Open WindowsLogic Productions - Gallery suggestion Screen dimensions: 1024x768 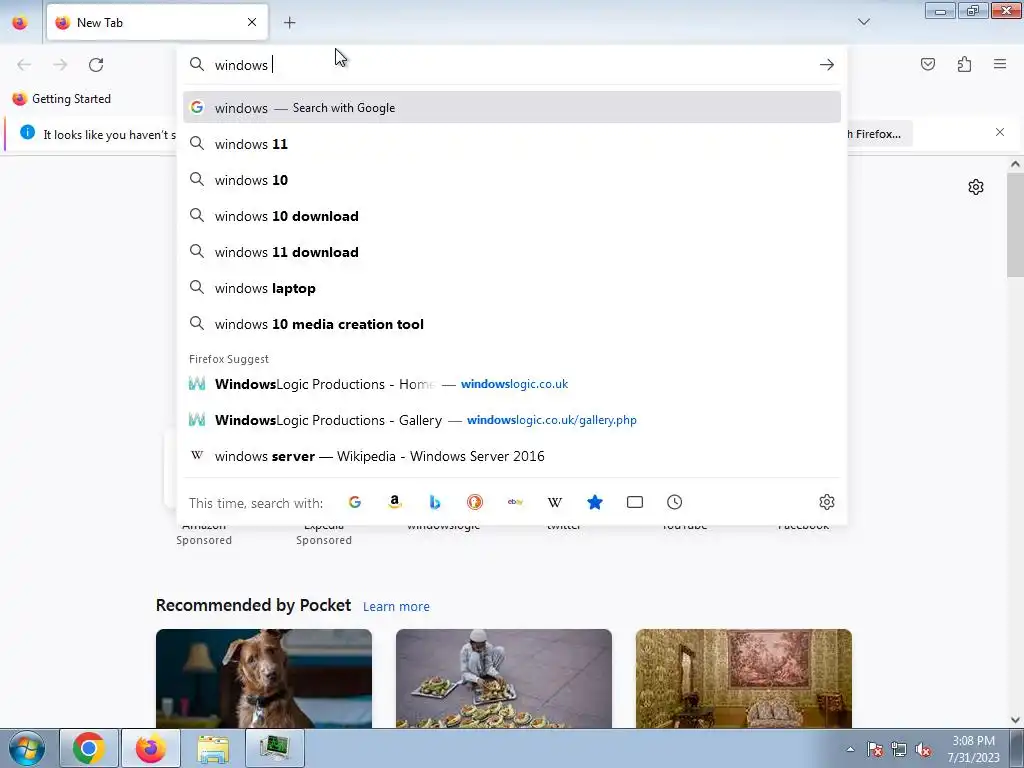512,420
